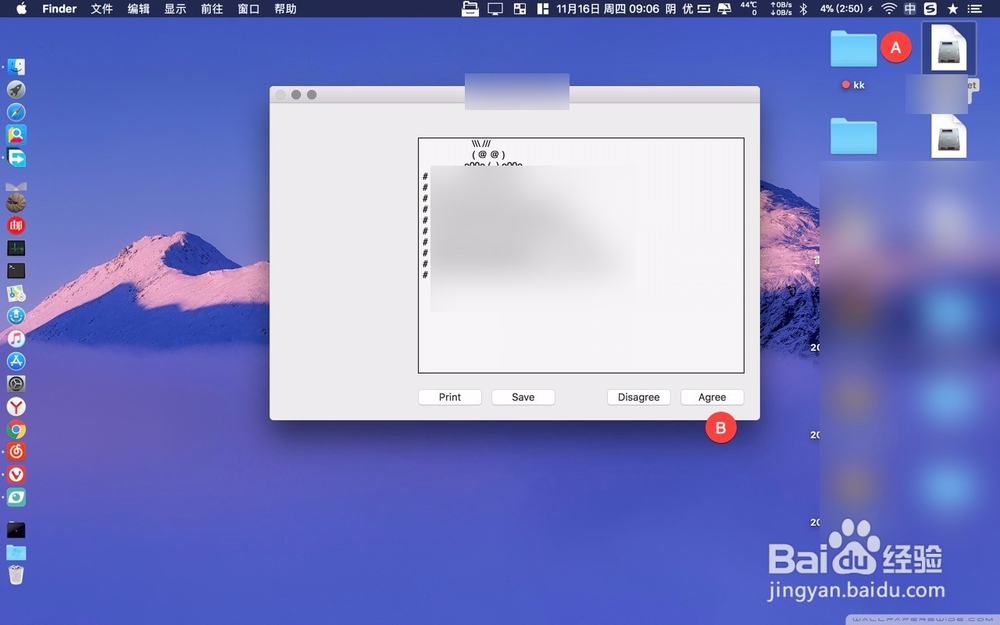Open the Trash at the Dock bottom
This screenshot has height=625, width=1000.
tap(16, 572)
